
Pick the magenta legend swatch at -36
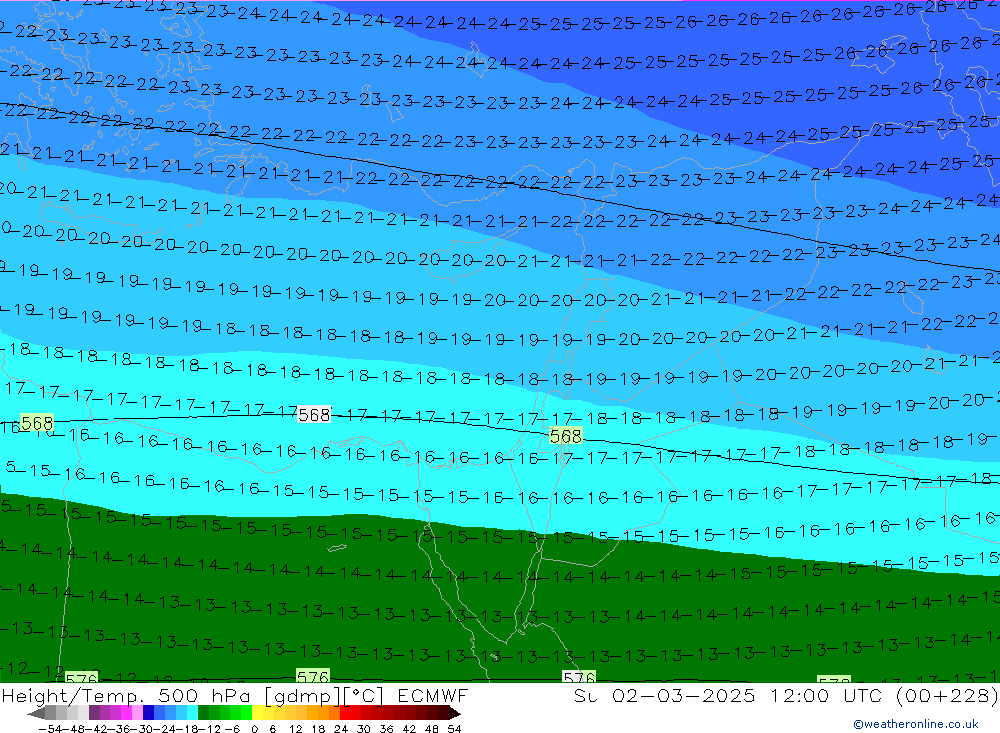(x=126, y=713)
